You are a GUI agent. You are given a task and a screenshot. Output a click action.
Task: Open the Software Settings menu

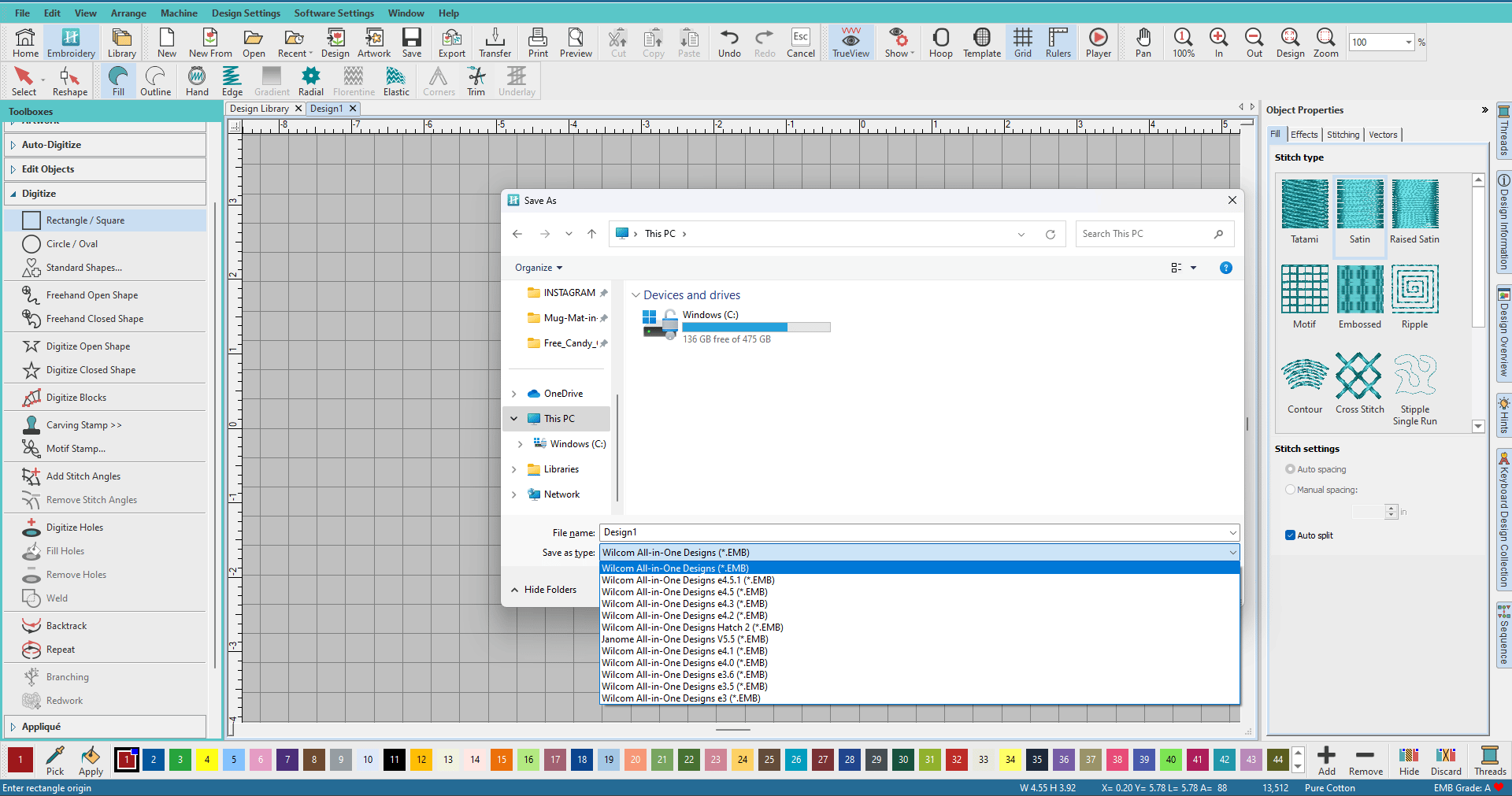click(x=334, y=13)
